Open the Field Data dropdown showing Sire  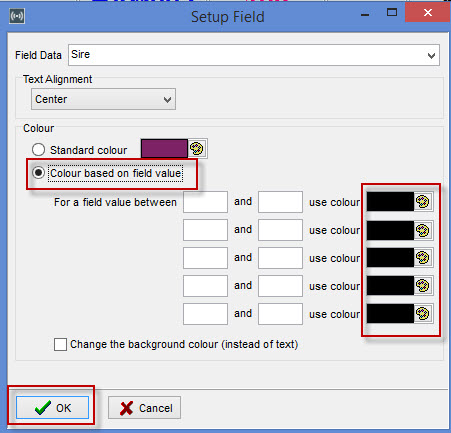[x=254, y=55]
